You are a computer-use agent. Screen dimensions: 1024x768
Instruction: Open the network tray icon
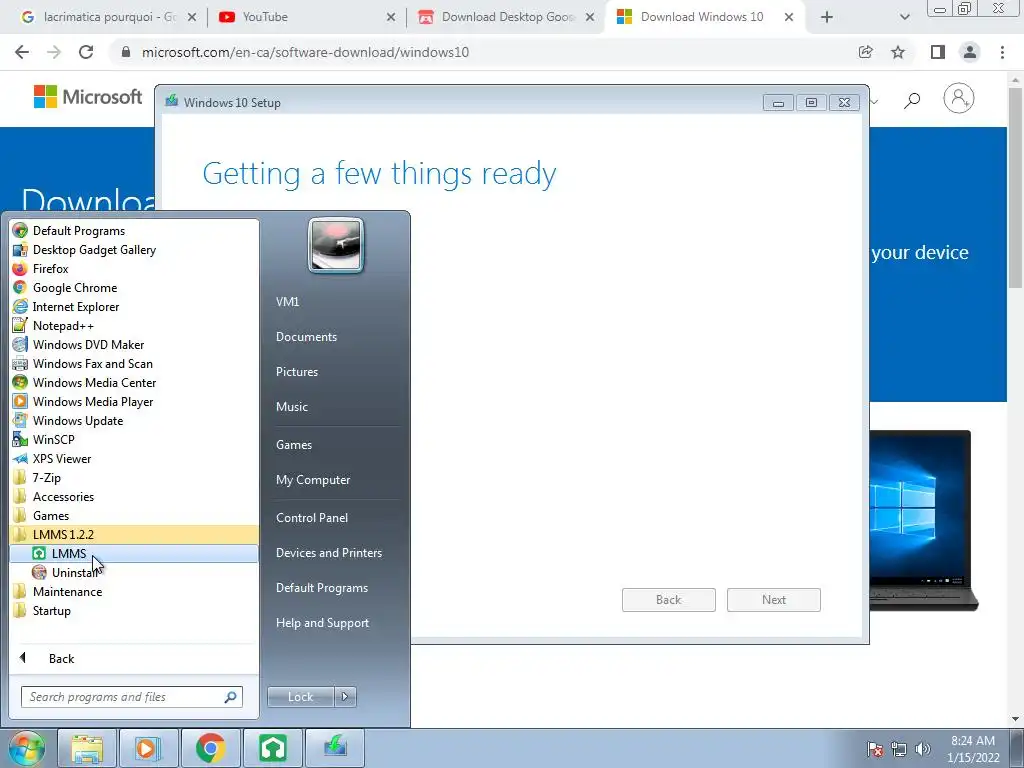pos(899,749)
